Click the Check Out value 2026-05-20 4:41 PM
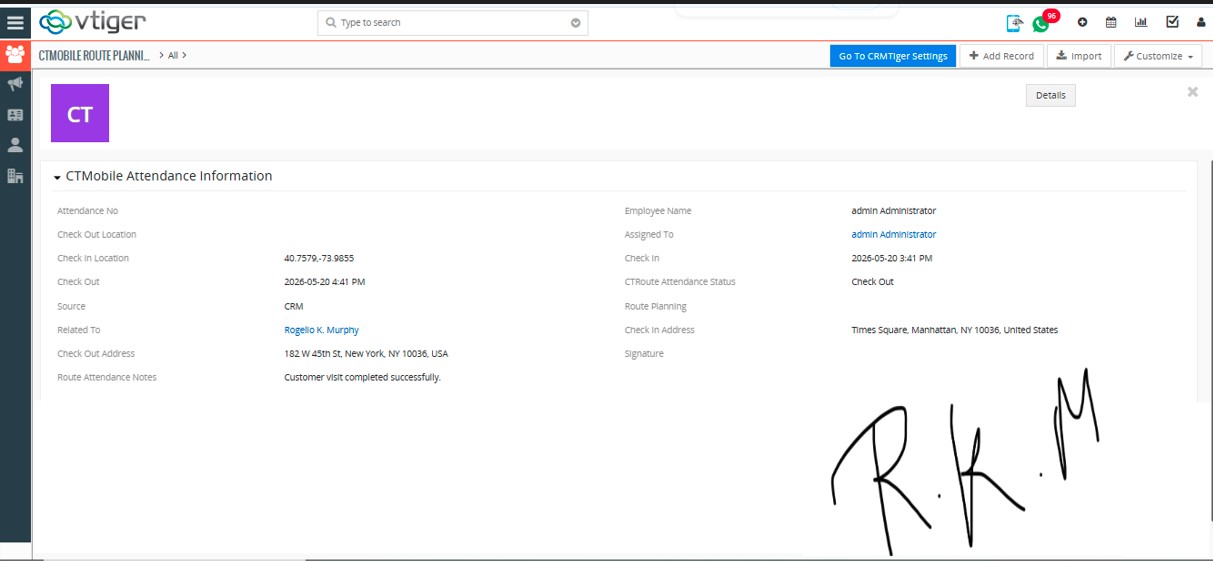 coord(325,282)
